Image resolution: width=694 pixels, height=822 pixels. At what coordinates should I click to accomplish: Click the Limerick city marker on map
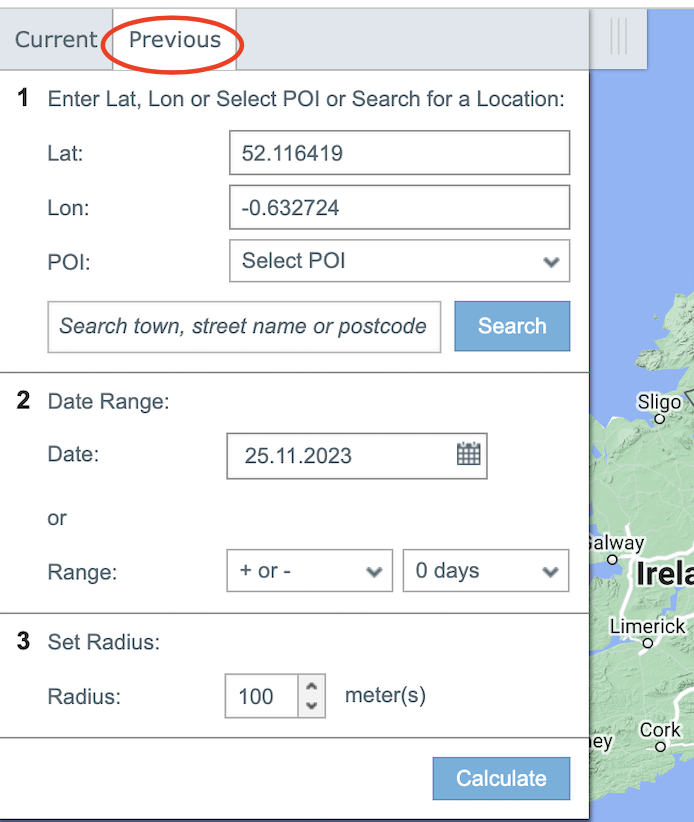pyautogui.click(x=648, y=643)
